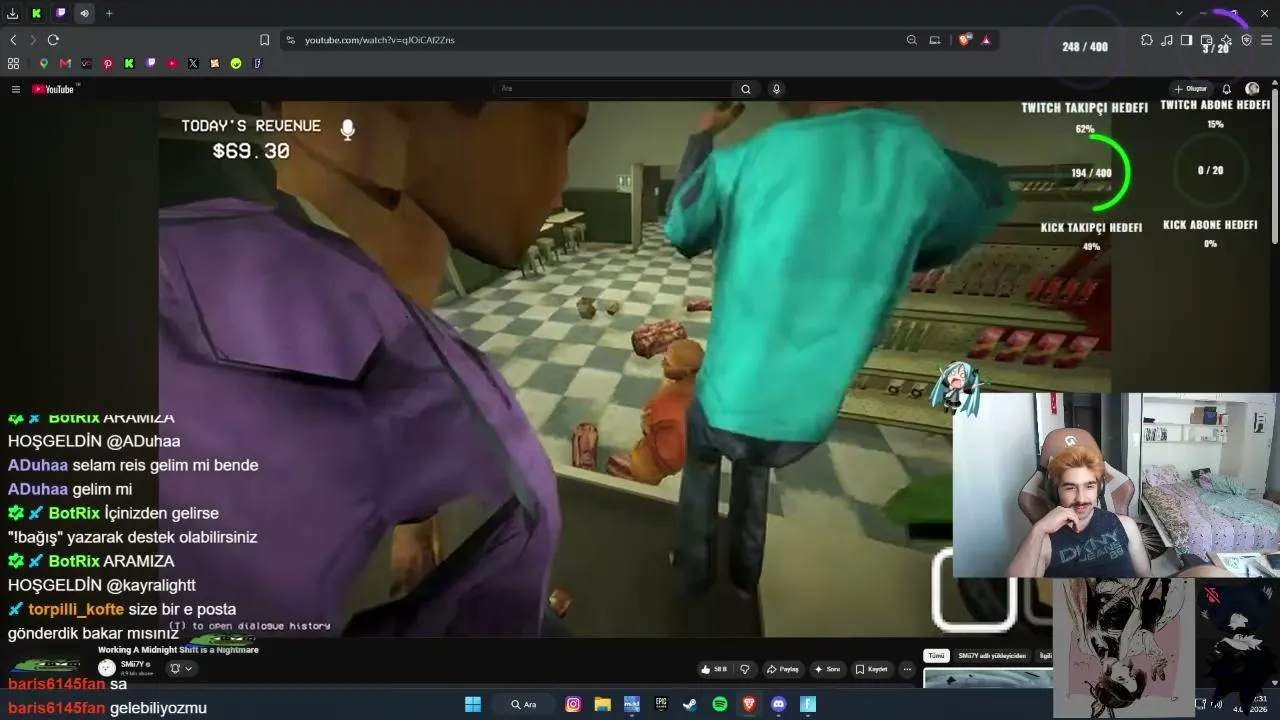The image size is (1280, 720).
Task: Open the Google Maps bookmark
Action: (x=44, y=63)
